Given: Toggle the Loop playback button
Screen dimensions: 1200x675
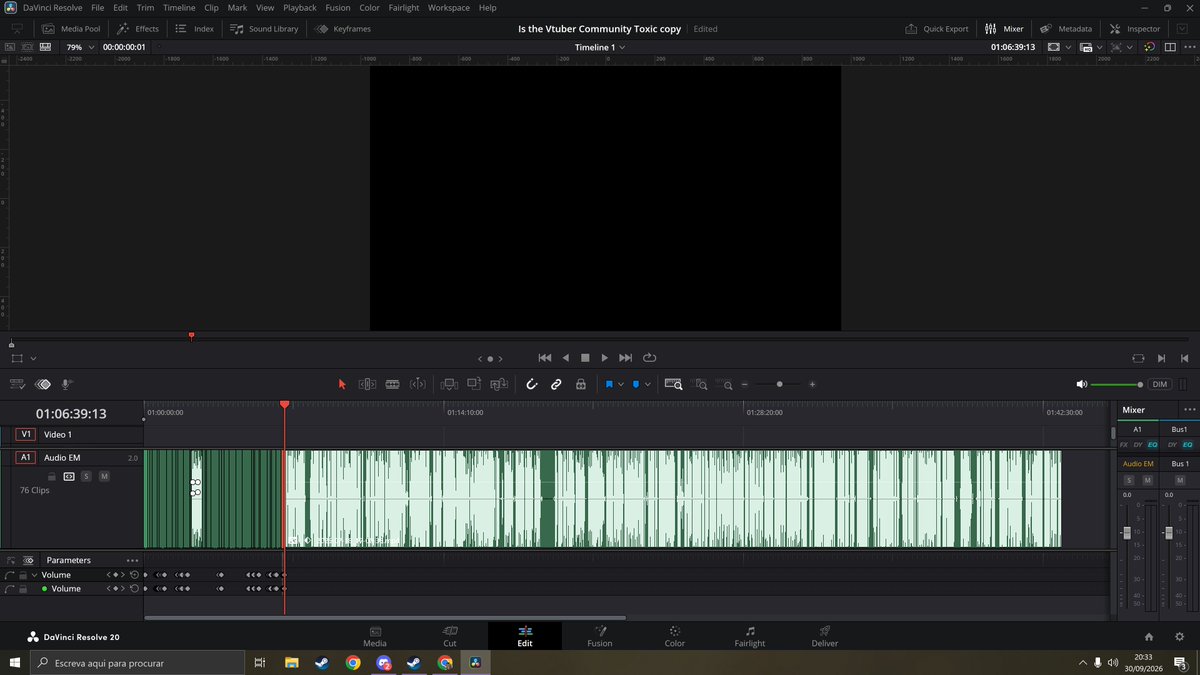Looking at the screenshot, I should tap(649, 358).
